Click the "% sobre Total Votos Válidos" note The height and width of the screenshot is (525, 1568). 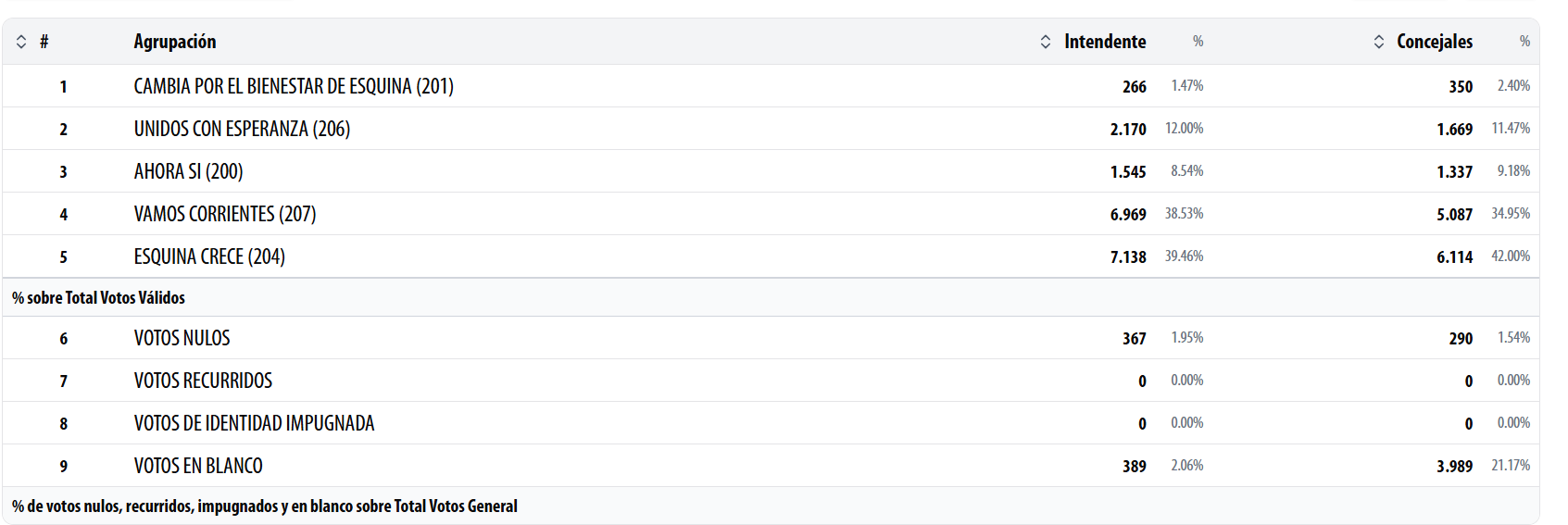click(98, 297)
